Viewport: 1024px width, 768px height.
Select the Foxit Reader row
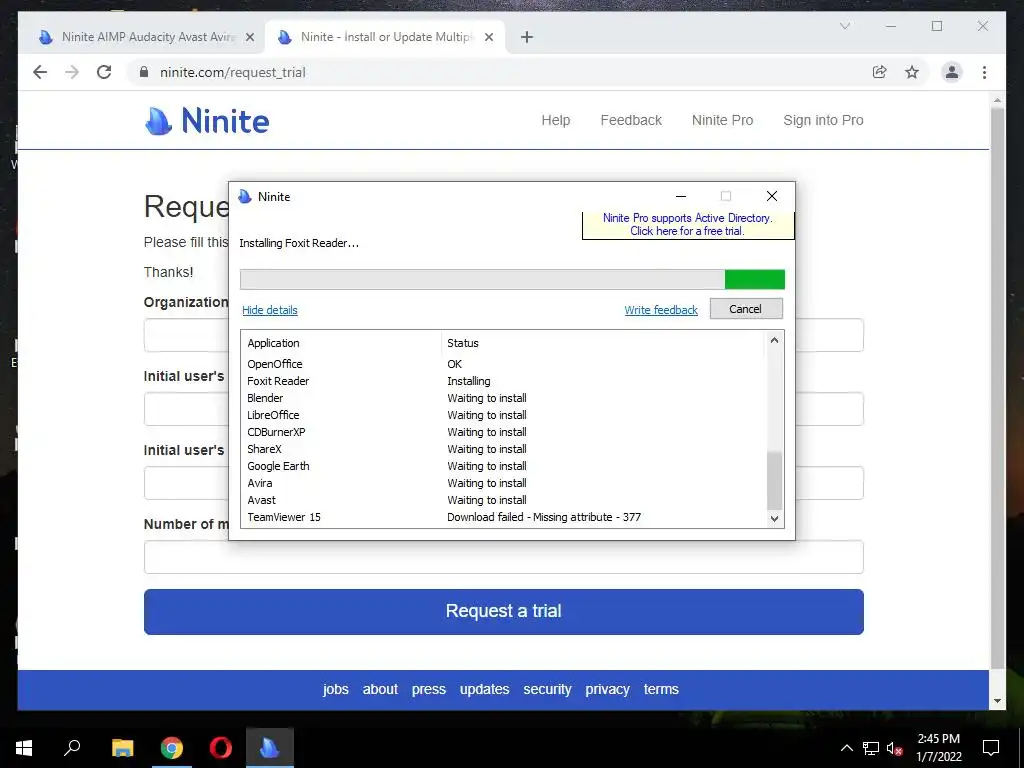point(504,381)
